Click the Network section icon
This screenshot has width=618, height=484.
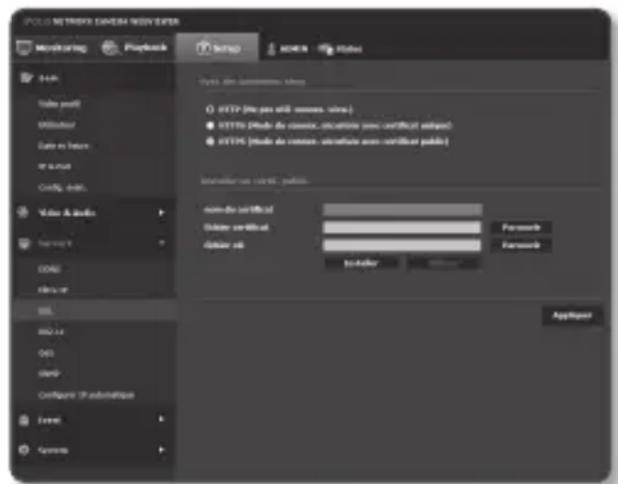(x=24, y=244)
